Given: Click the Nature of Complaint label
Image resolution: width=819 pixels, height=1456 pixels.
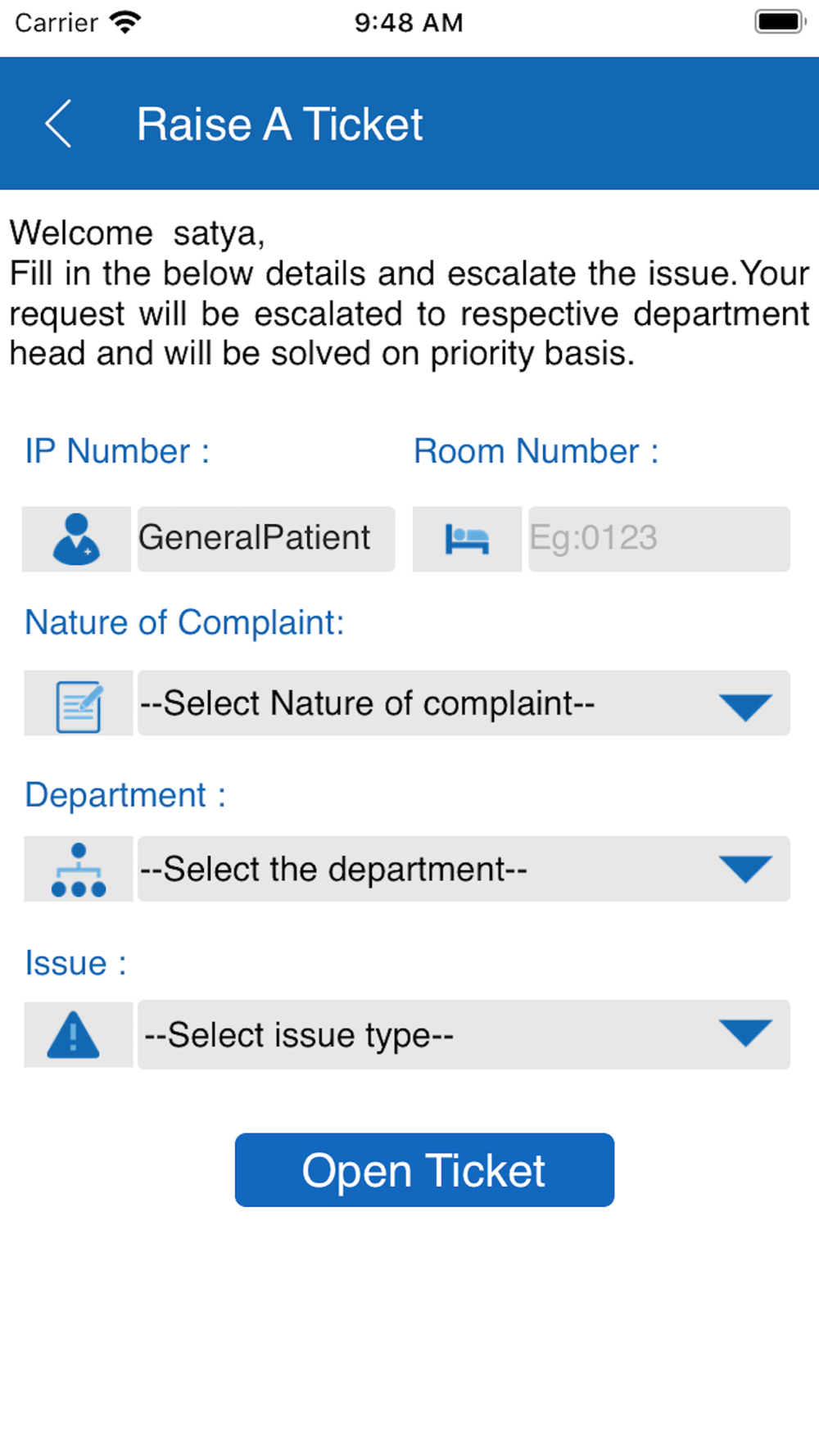Looking at the screenshot, I should (x=184, y=622).
